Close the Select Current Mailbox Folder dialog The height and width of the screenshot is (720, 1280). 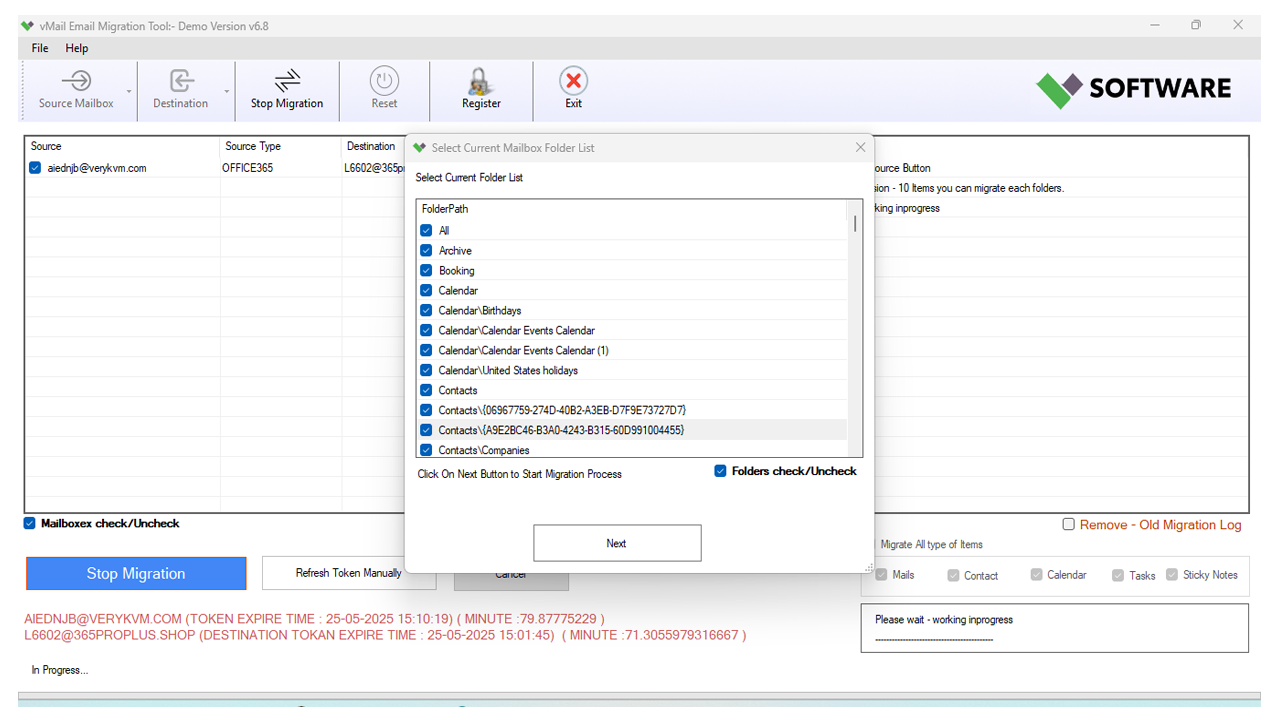pos(860,147)
